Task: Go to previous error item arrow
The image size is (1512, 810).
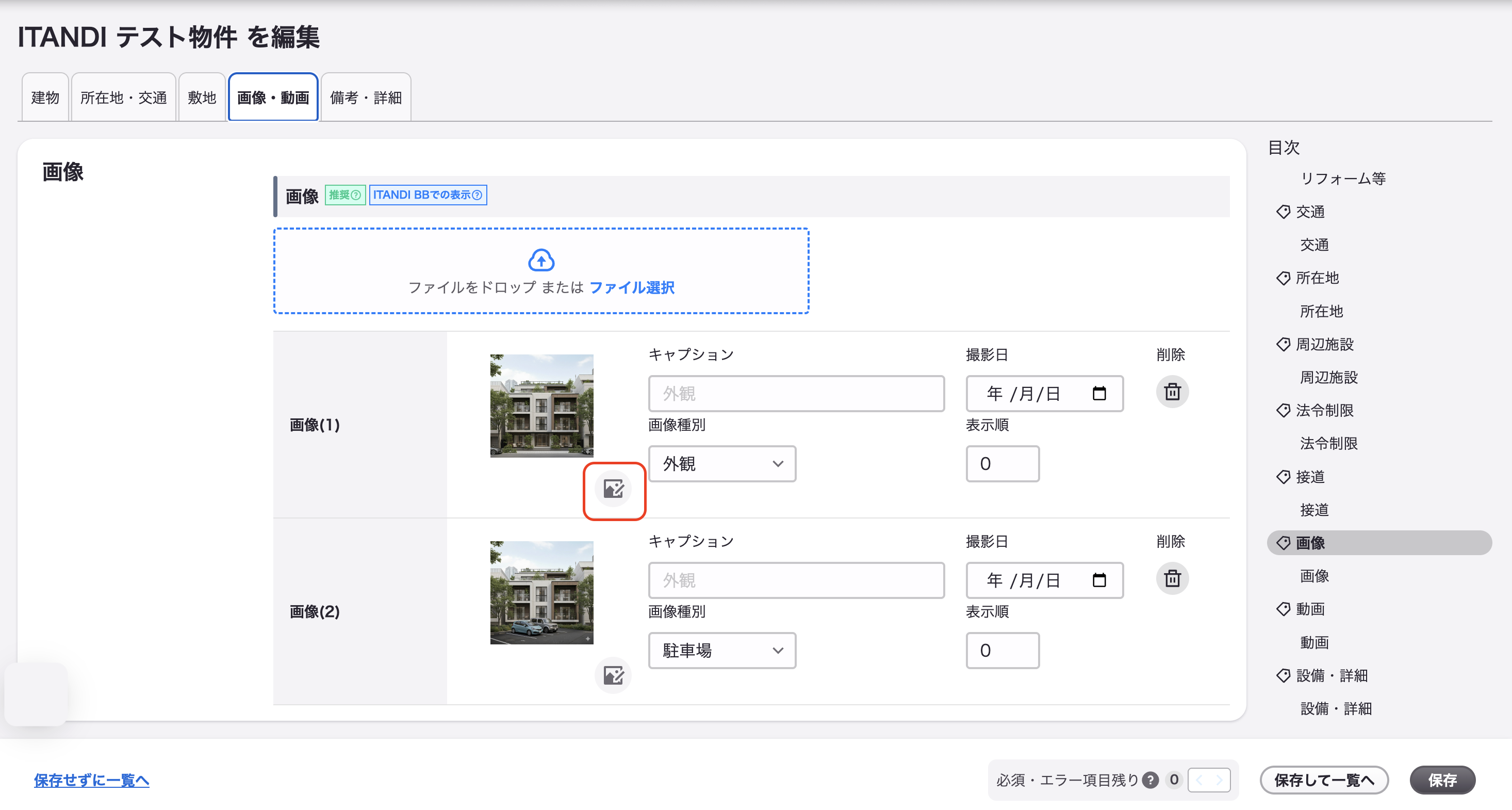Action: (1199, 780)
